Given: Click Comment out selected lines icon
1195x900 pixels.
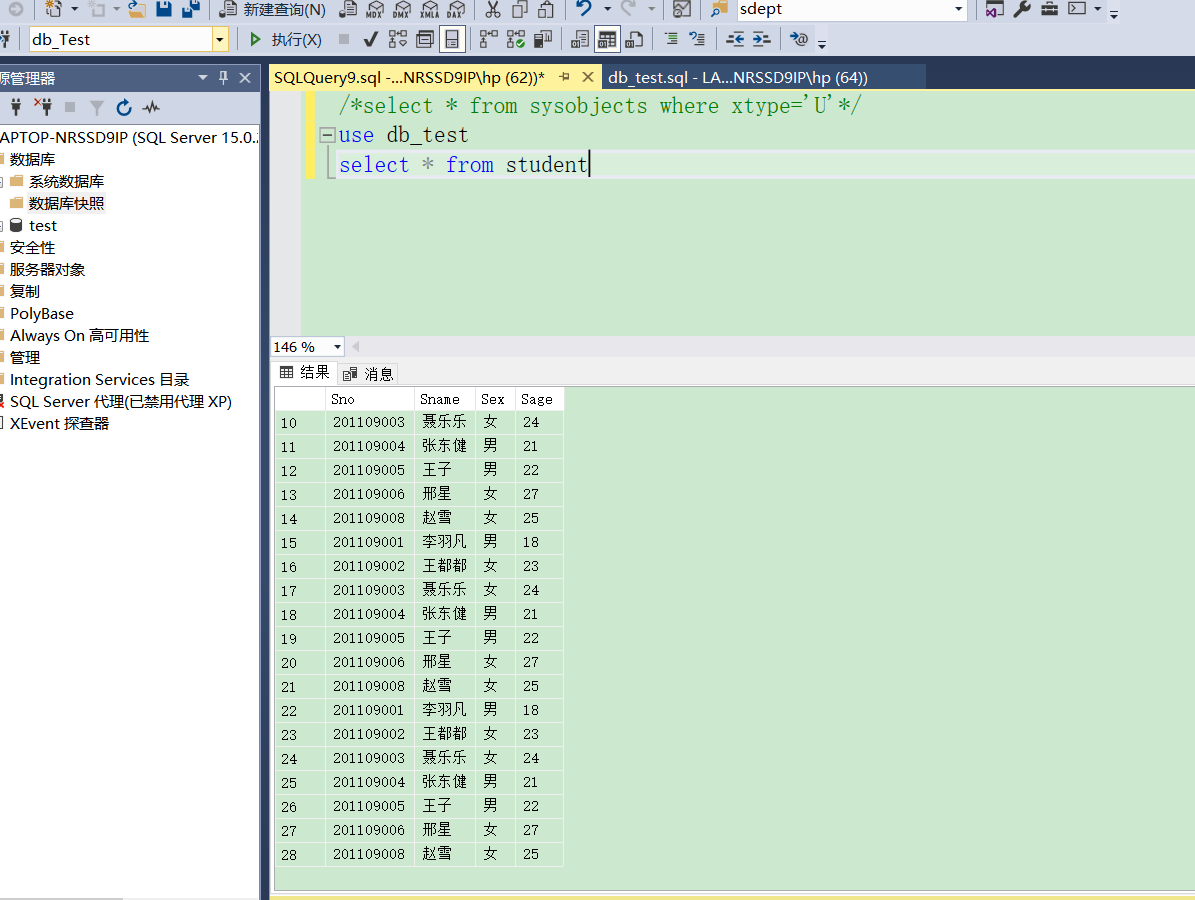Looking at the screenshot, I should tap(671, 39).
